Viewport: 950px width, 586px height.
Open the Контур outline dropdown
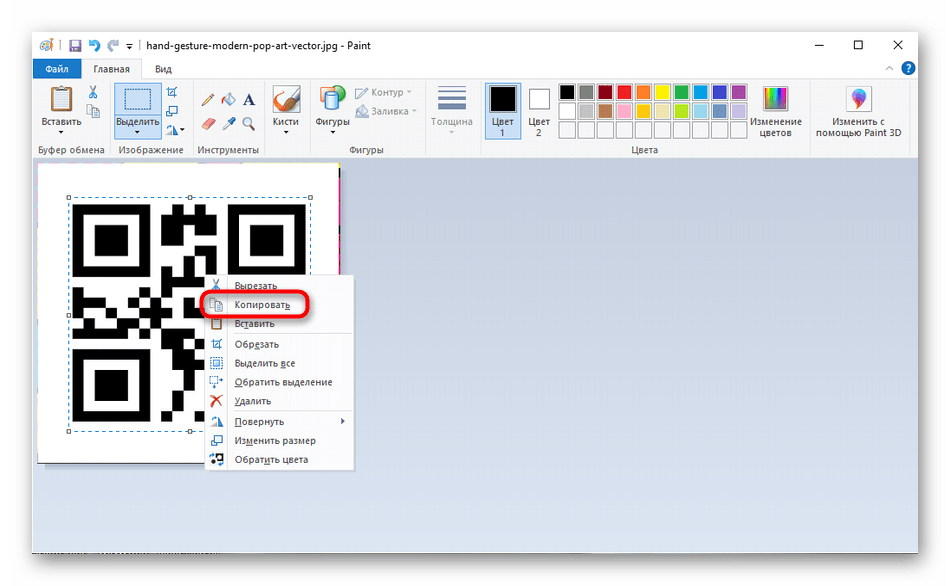click(x=383, y=92)
